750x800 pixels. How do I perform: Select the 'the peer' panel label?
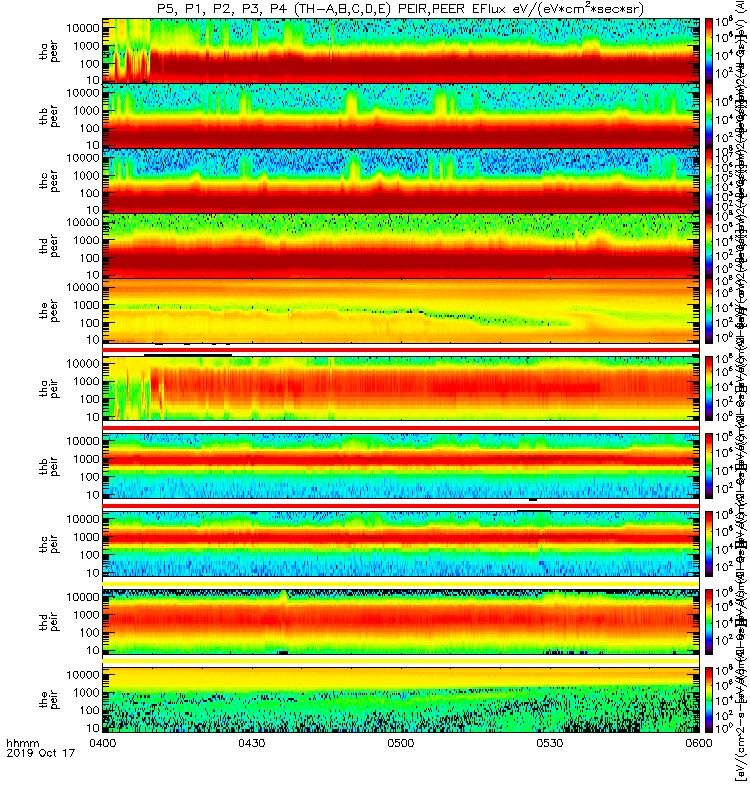pos(49,311)
